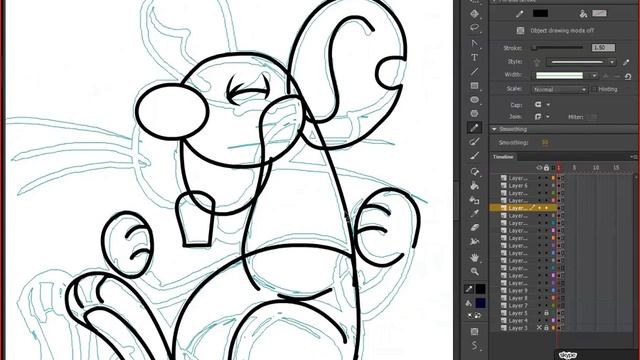Toggle all layers visibility eye header
Screen dimensions: 640x360
539,168
